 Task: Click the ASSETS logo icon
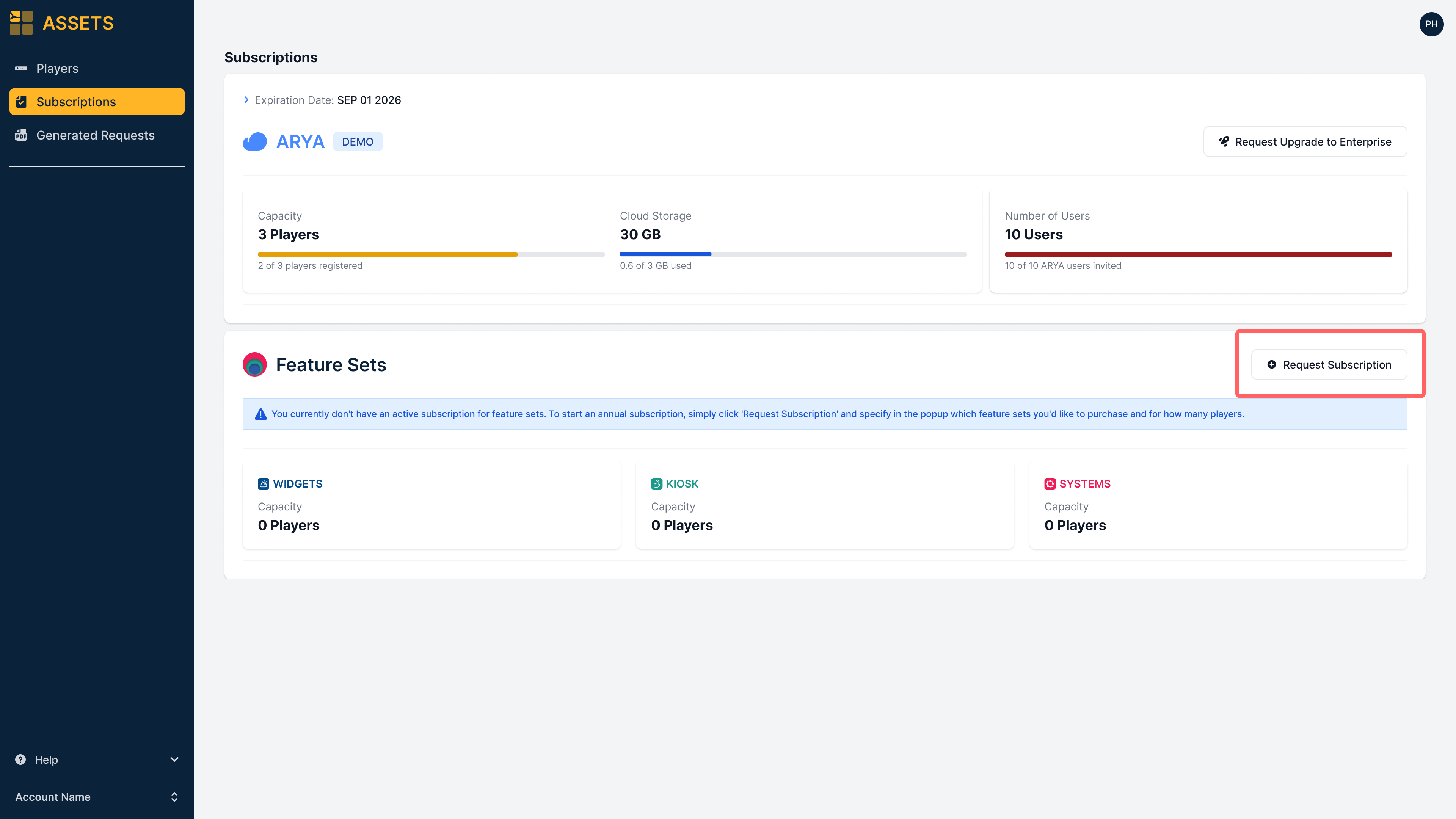(x=21, y=23)
